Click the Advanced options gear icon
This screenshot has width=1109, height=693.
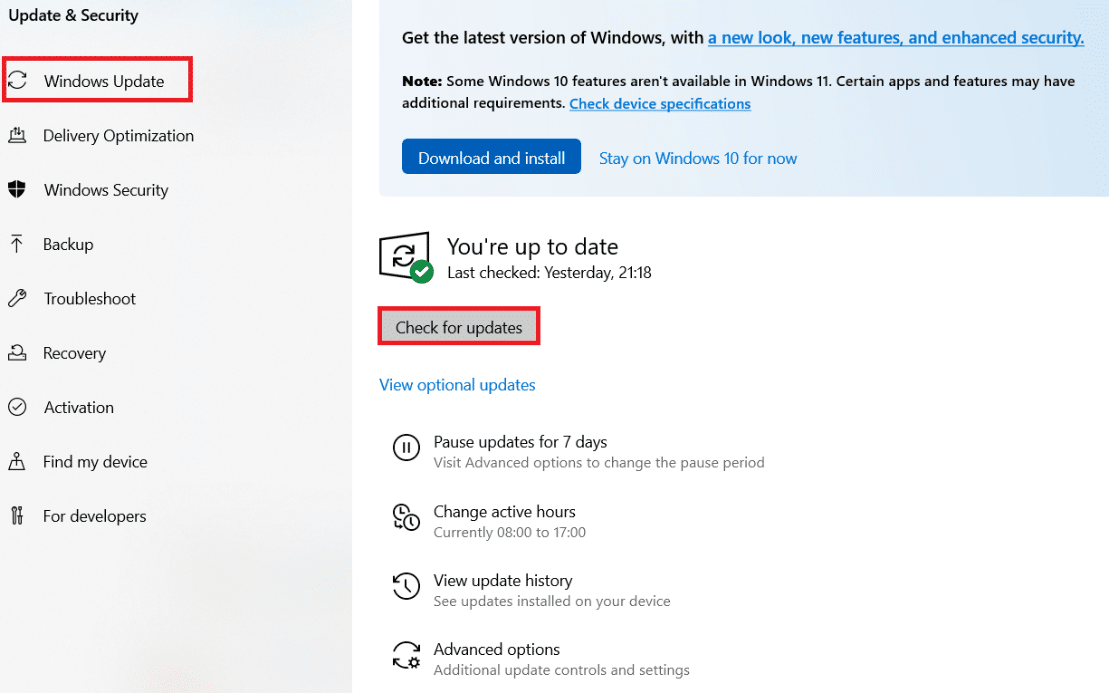(x=406, y=656)
